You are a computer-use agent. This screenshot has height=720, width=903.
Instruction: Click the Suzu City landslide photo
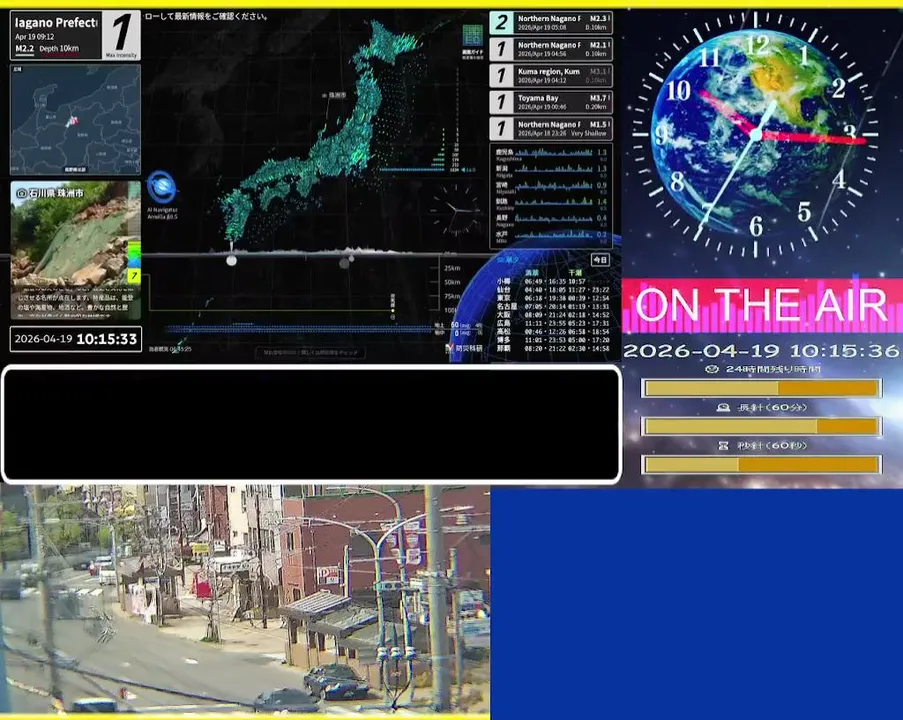(75, 250)
